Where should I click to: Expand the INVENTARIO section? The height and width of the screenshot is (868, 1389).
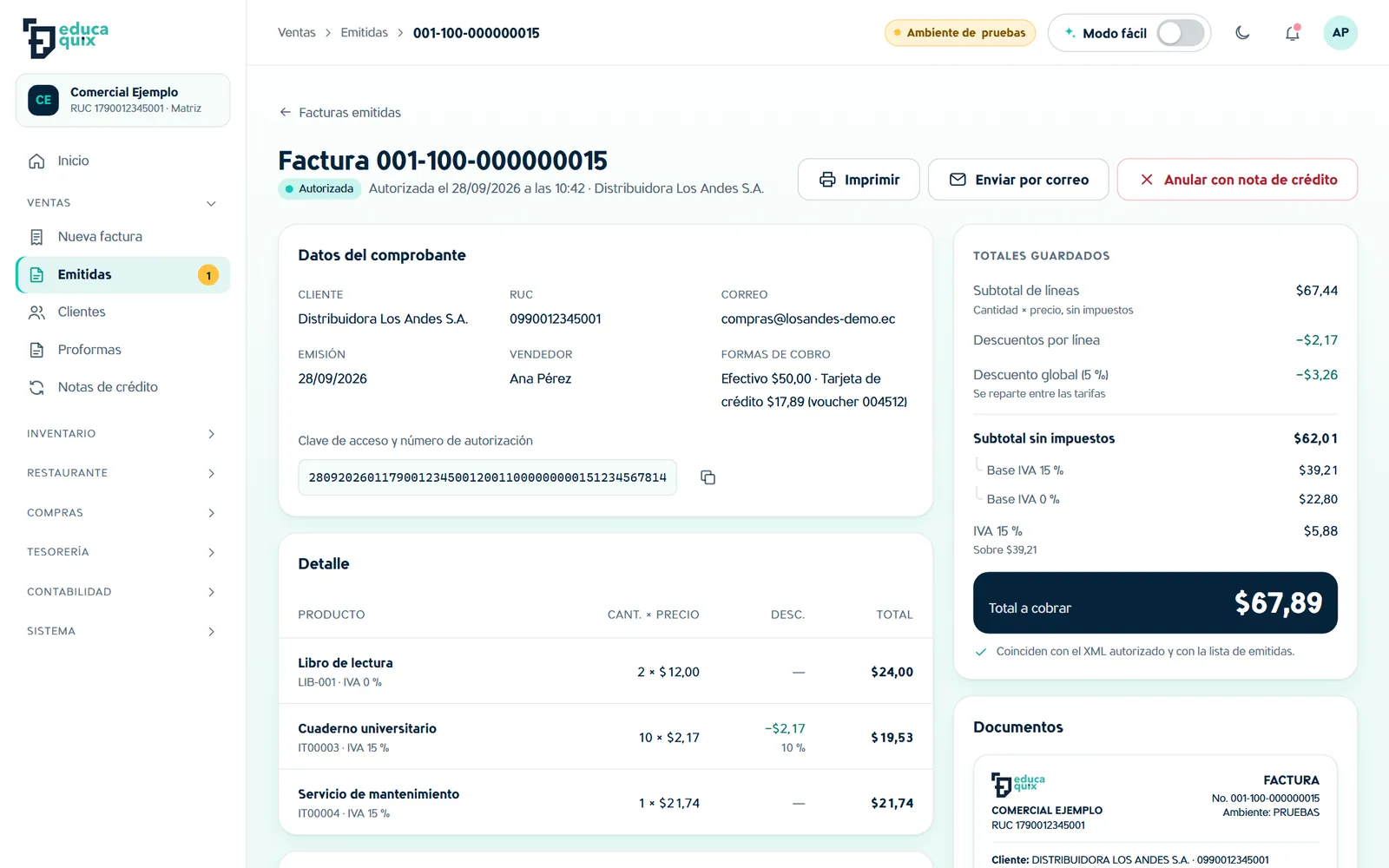point(122,434)
